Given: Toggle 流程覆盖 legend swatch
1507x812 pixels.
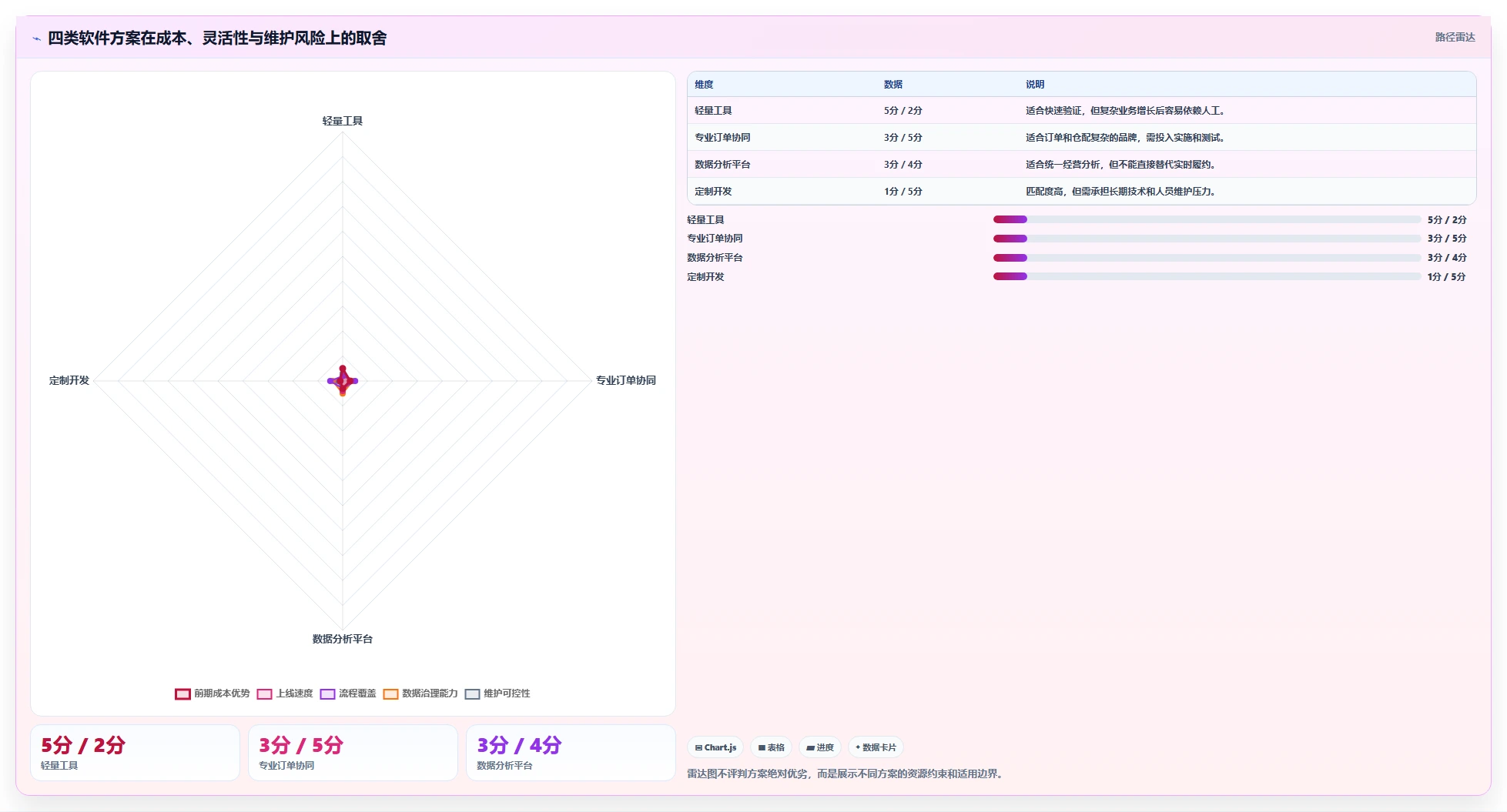Looking at the screenshot, I should tap(327, 693).
